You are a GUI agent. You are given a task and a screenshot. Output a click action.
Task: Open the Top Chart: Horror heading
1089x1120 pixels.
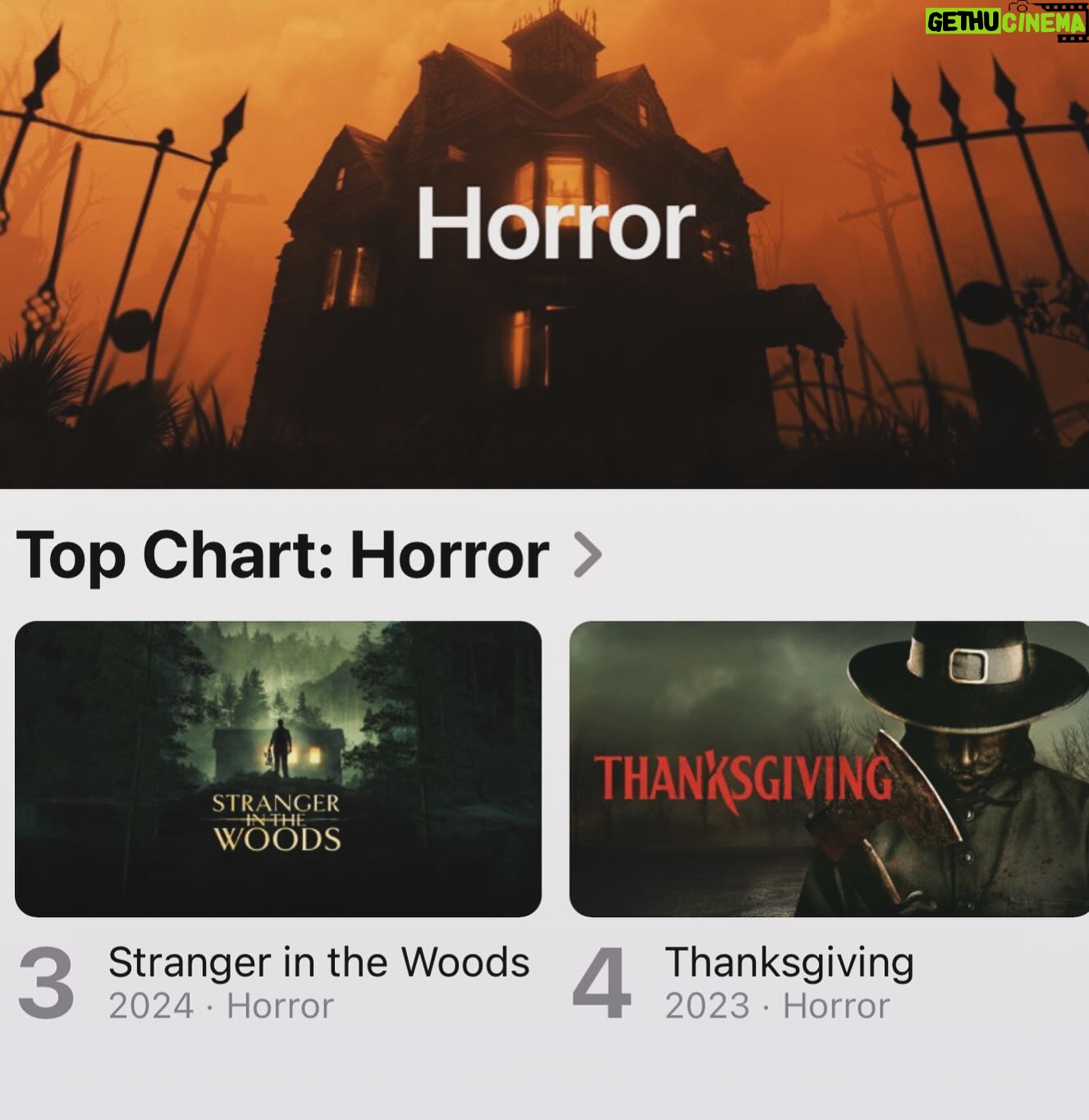pos(282,556)
